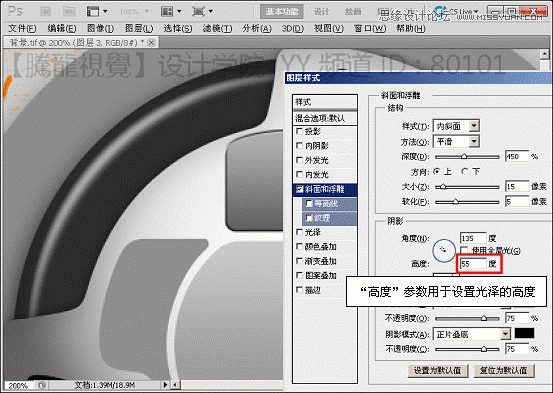This screenshot has height=393, width=553.
Task: Click the Photoshop Ps logo icon
Action: [16, 11]
